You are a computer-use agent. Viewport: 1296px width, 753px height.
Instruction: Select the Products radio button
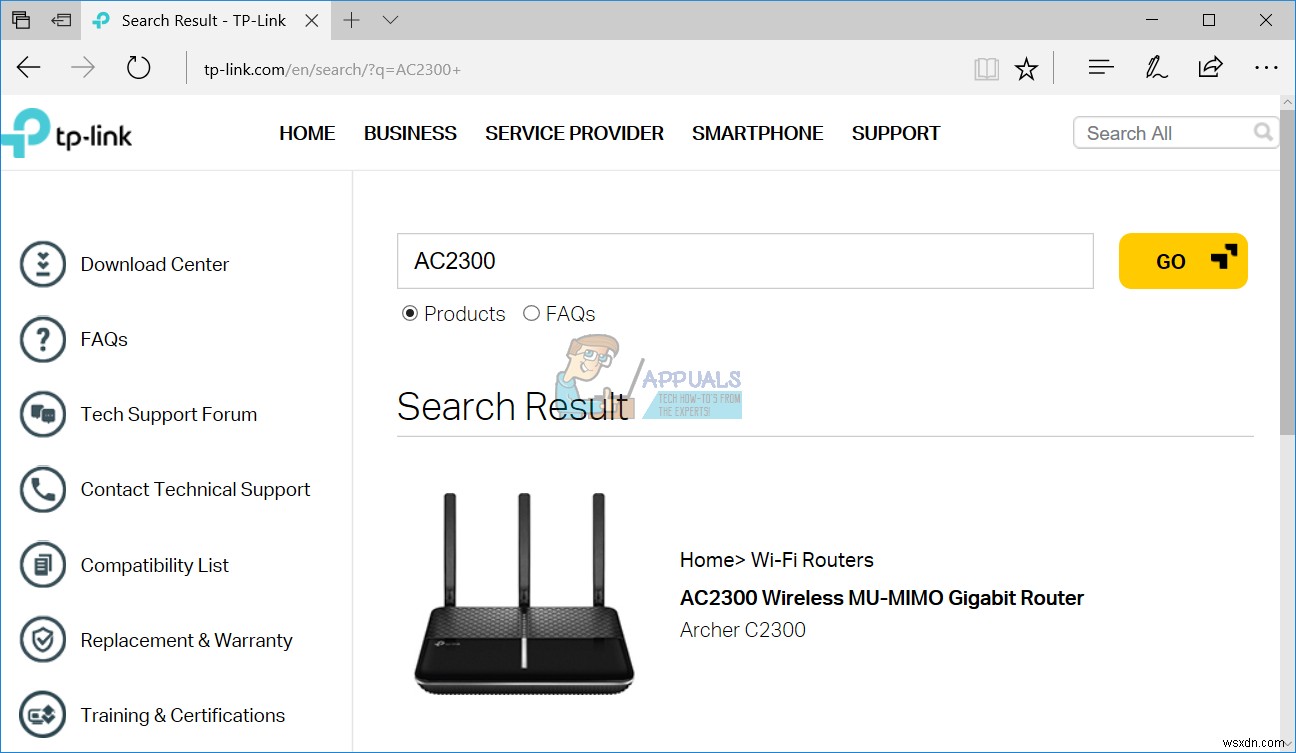tap(409, 313)
